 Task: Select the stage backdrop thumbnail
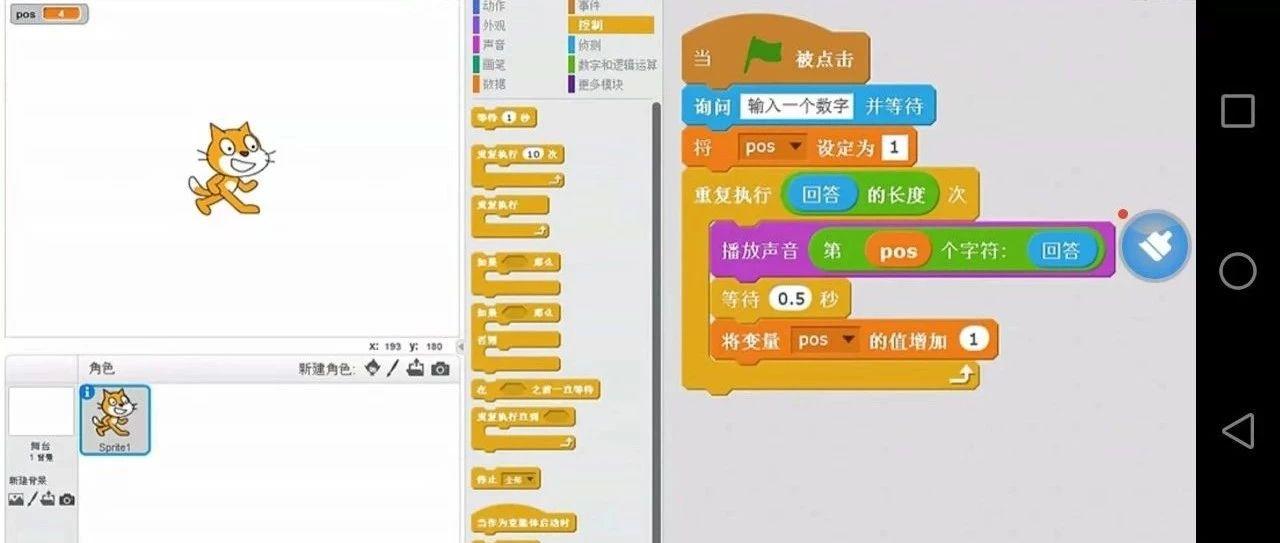coord(41,411)
